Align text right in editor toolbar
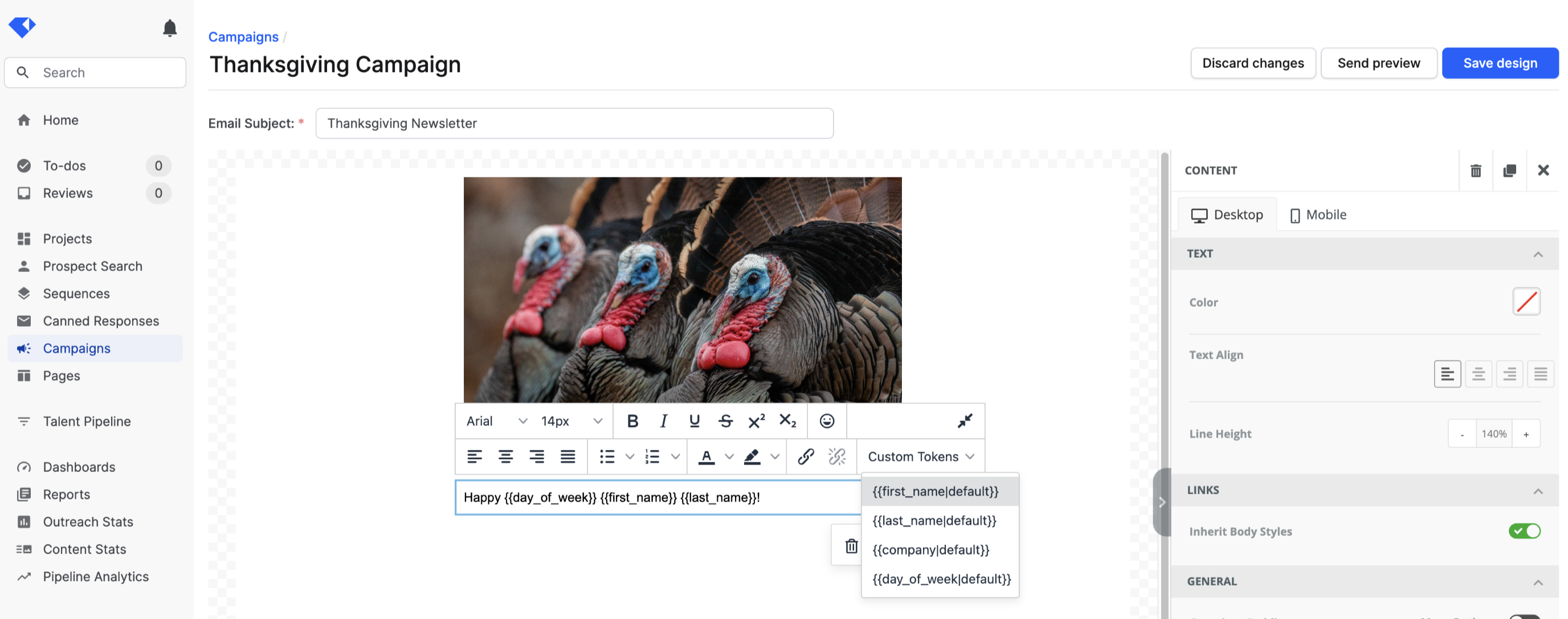 point(536,457)
